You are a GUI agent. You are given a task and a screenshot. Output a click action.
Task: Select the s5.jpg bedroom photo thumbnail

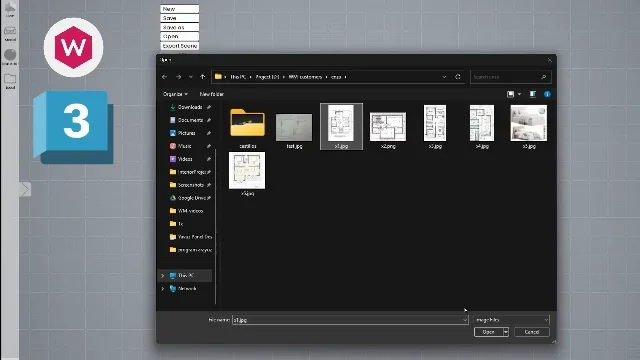tap(529, 123)
